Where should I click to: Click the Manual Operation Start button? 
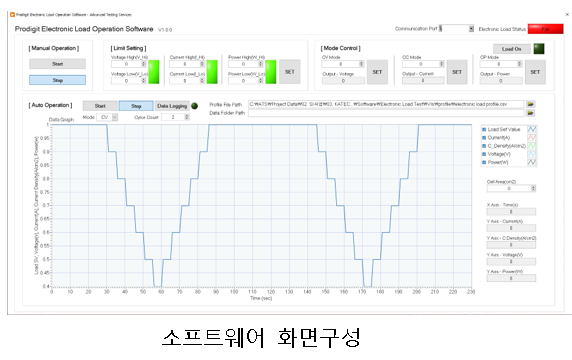[x=57, y=64]
